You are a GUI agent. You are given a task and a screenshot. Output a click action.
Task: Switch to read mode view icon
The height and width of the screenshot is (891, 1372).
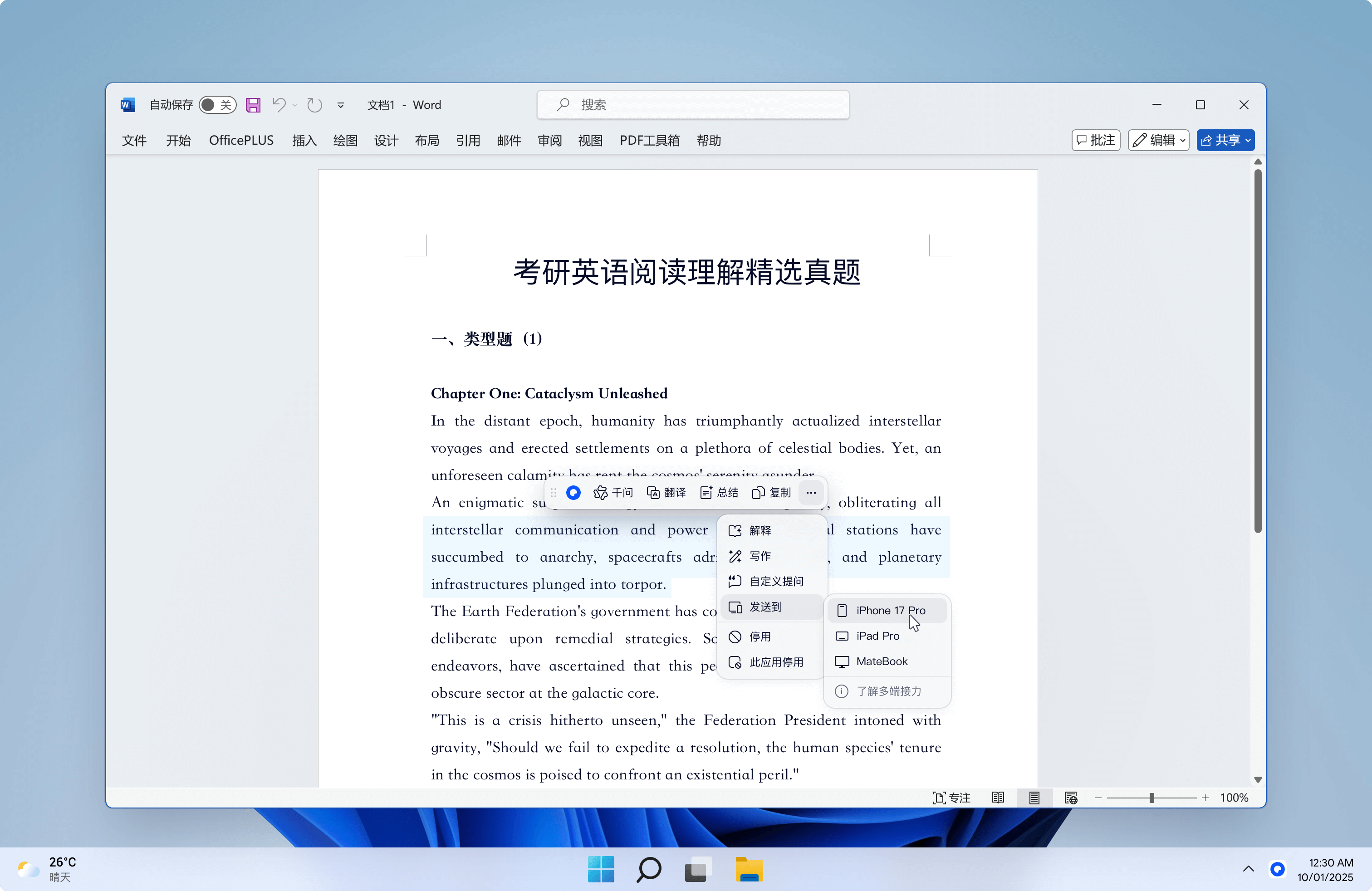(x=998, y=798)
